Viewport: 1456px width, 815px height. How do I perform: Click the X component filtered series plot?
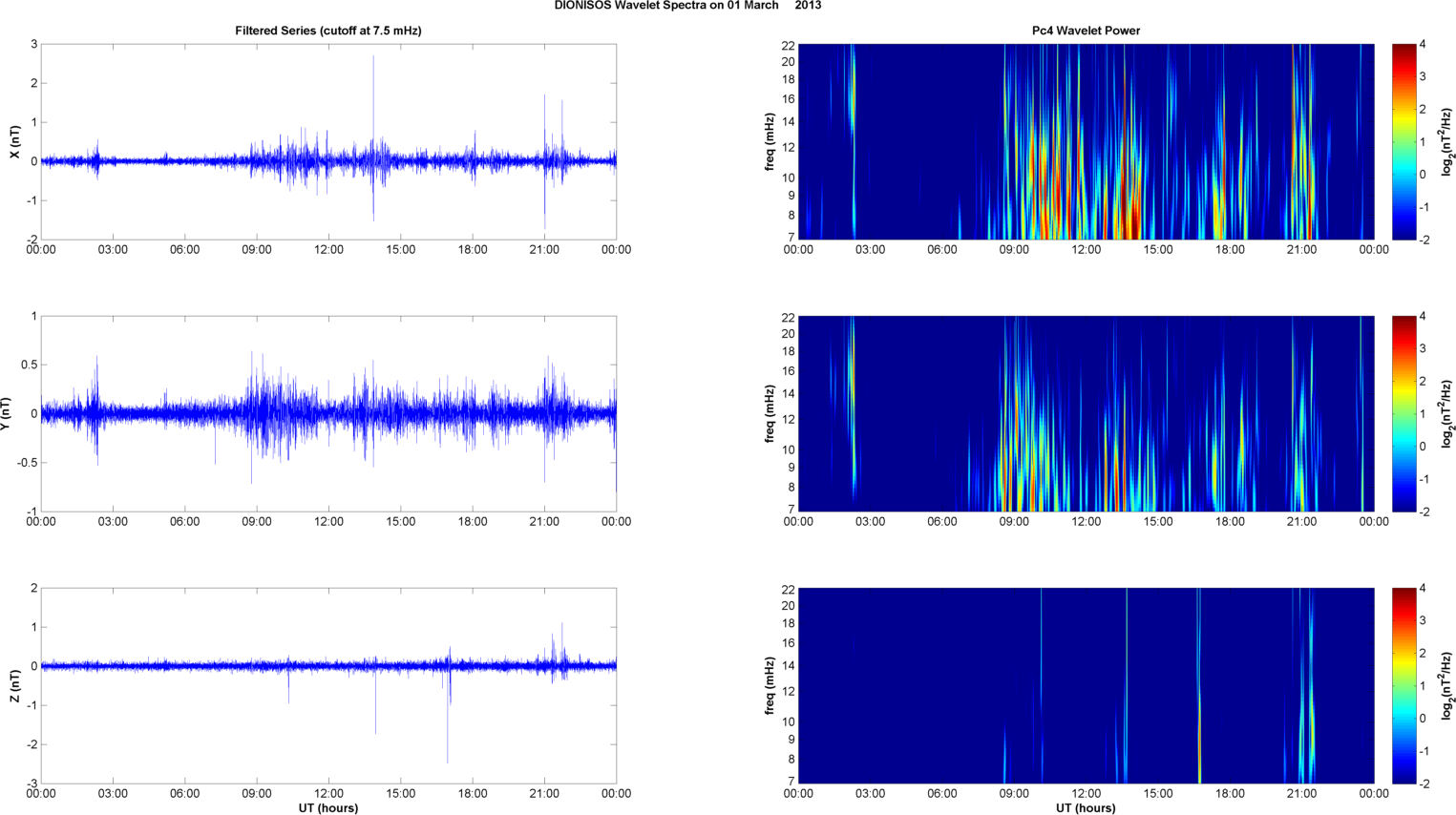328,142
